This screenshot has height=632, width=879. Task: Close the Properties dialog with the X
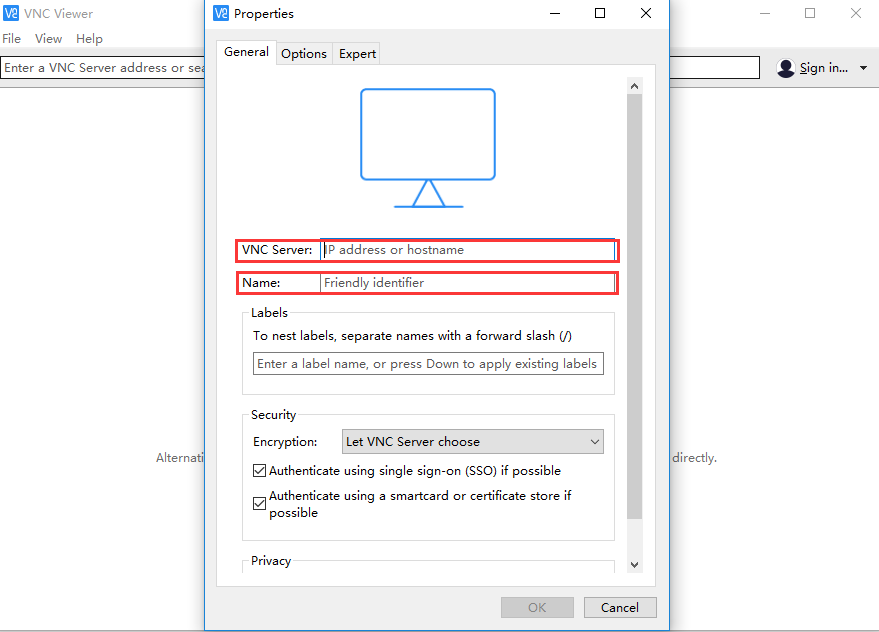(x=646, y=13)
